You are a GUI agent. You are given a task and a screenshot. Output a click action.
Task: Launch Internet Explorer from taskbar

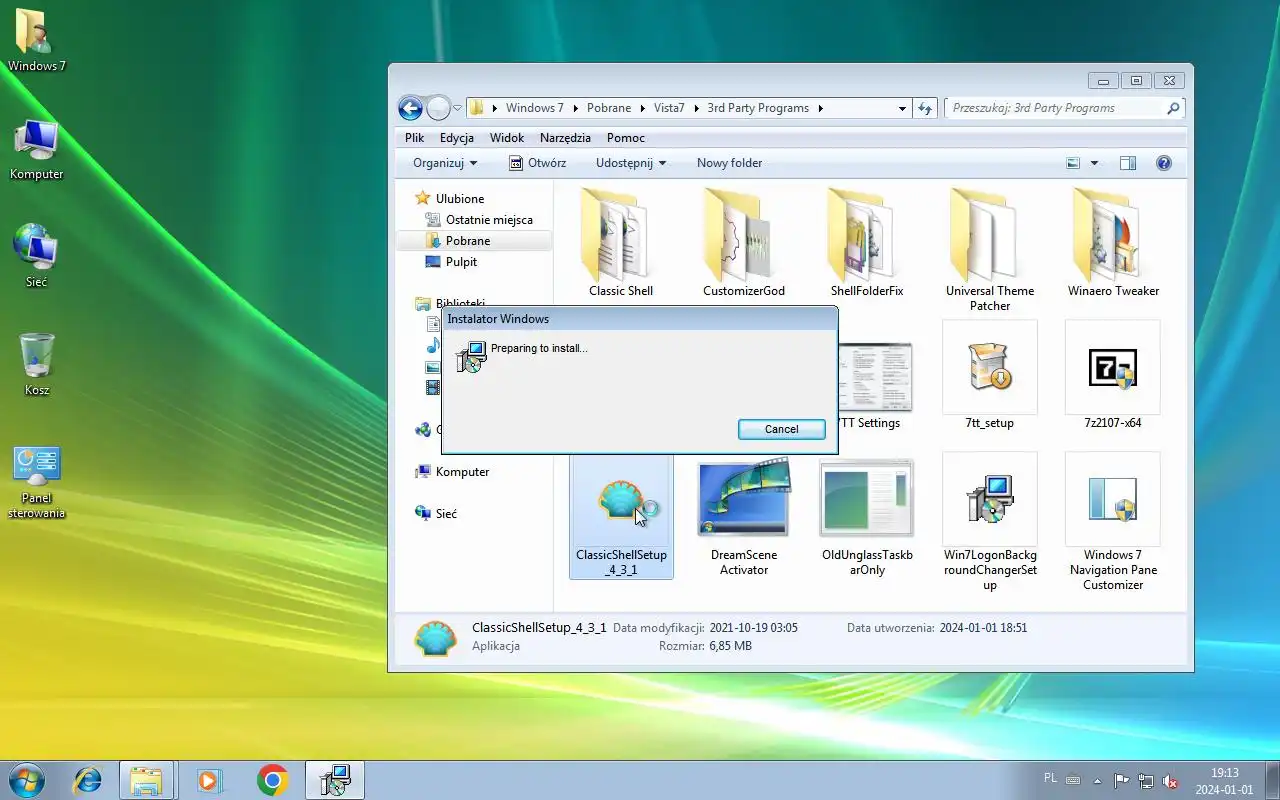[88, 780]
